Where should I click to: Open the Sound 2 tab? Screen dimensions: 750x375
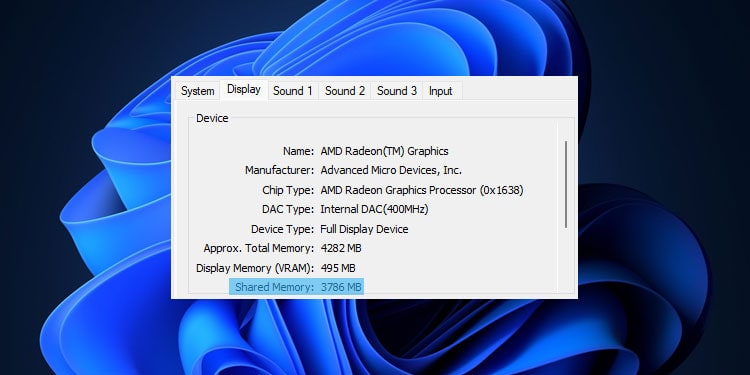(345, 91)
